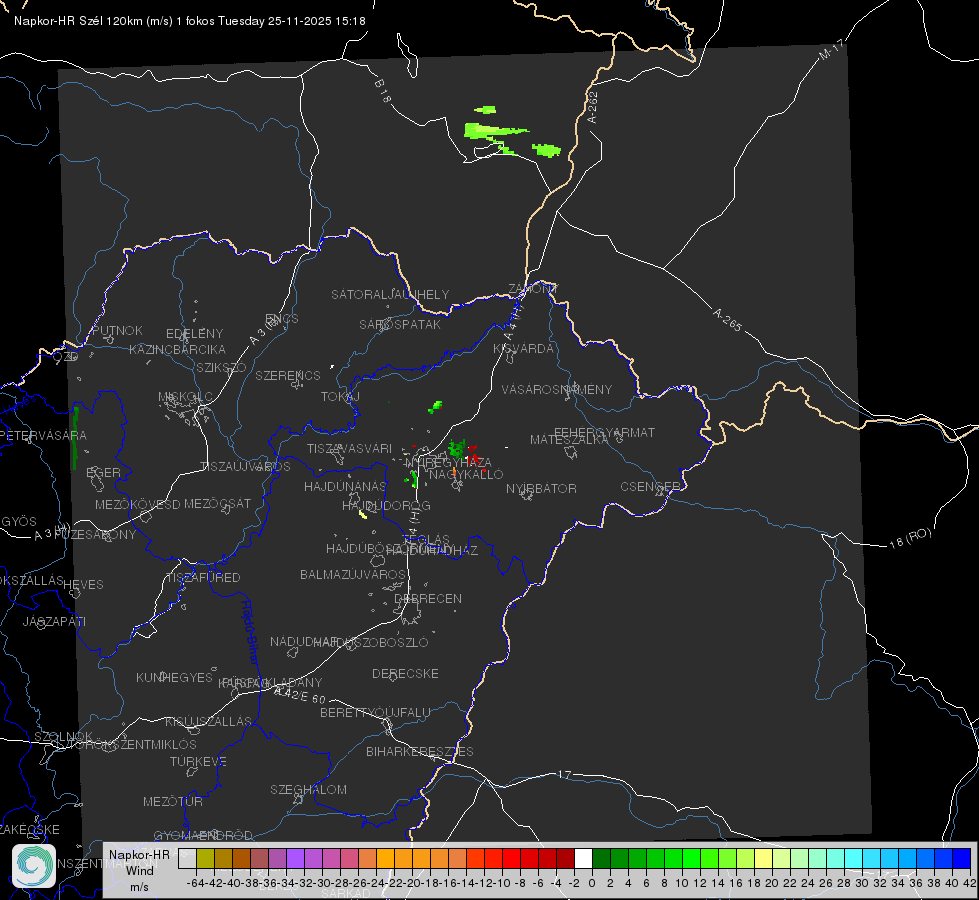The height and width of the screenshot is (900, 979).
Task: Click the green vertical echo west of Eger
Action: [75, 437]
